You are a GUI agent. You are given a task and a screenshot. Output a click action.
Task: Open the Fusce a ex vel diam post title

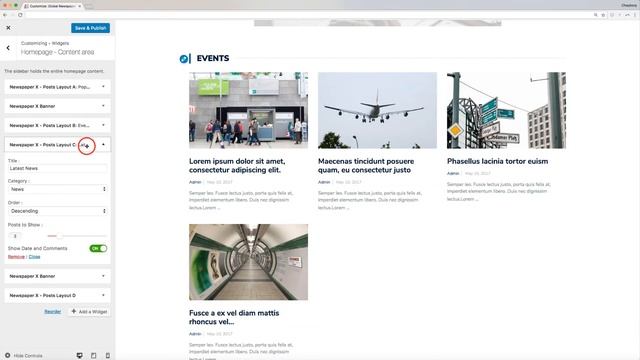[234, 317]
